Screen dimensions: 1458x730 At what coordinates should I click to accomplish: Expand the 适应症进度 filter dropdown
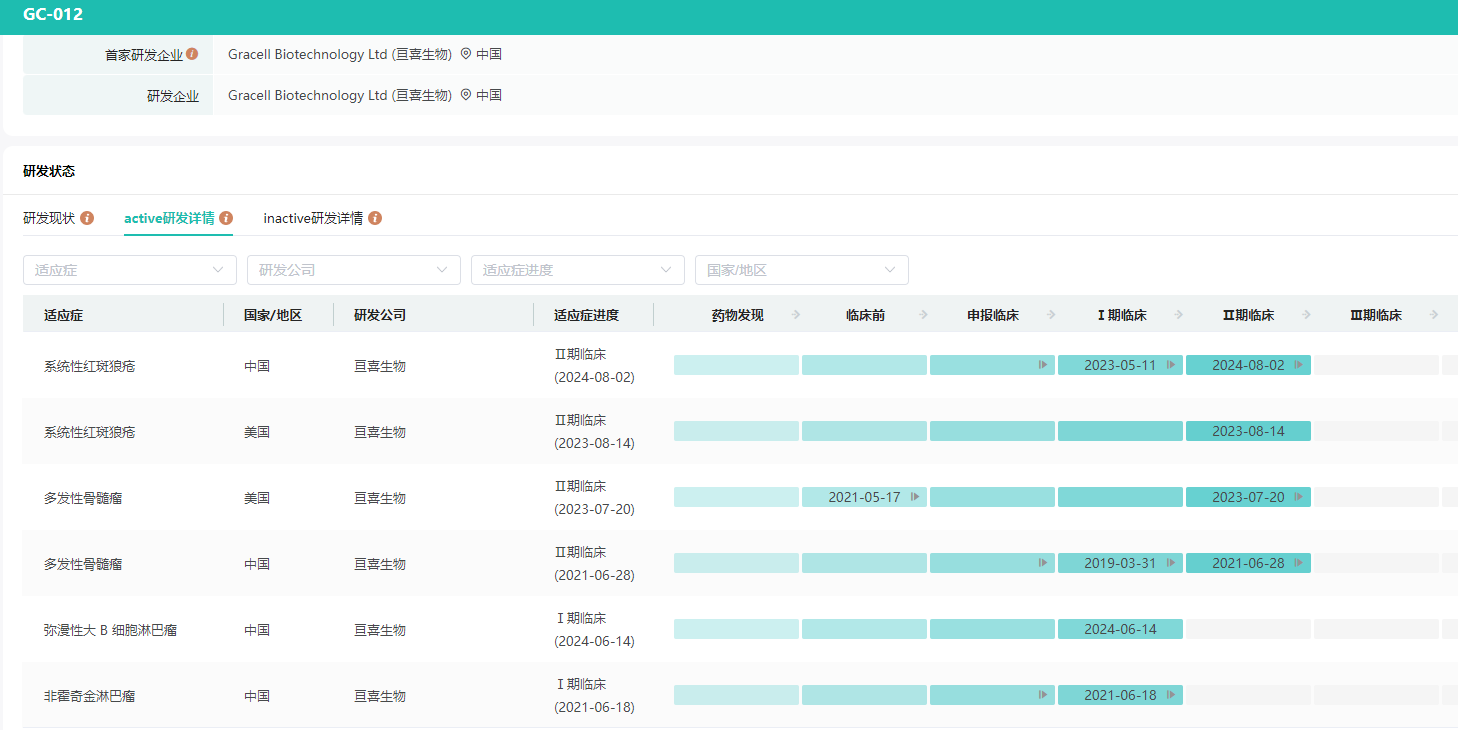(578, 270)
